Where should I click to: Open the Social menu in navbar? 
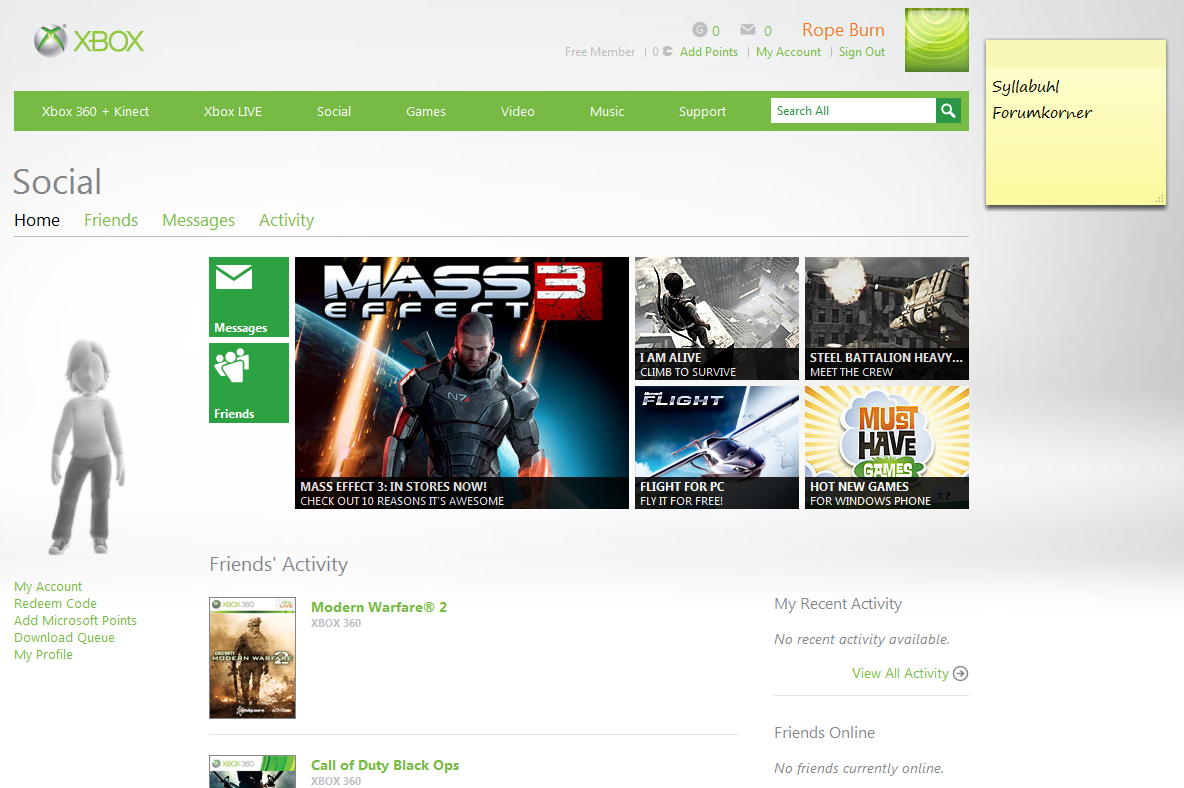(x=334, y=111)
